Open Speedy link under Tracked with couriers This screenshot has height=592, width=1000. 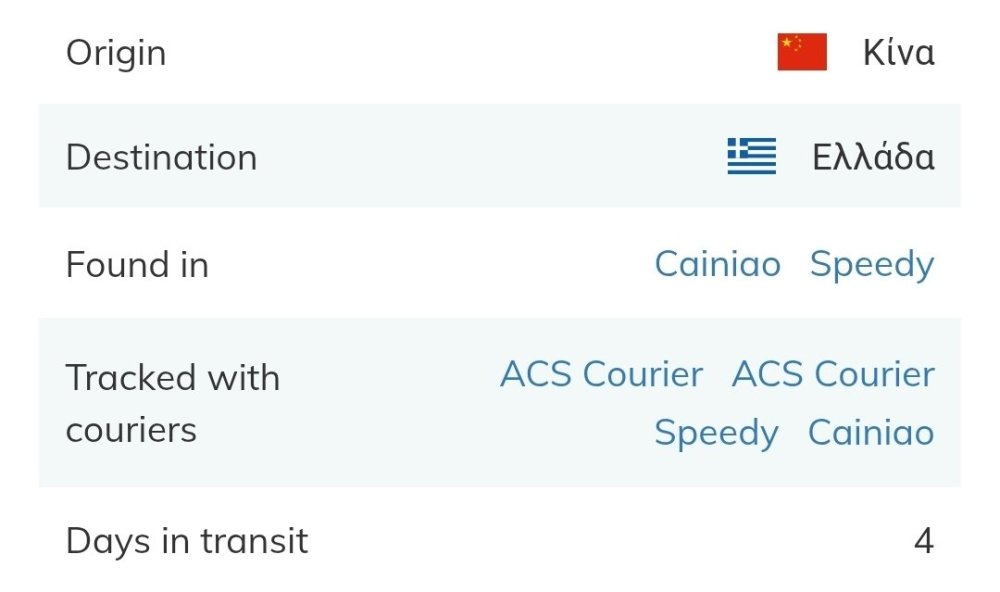tap(716, 433)
